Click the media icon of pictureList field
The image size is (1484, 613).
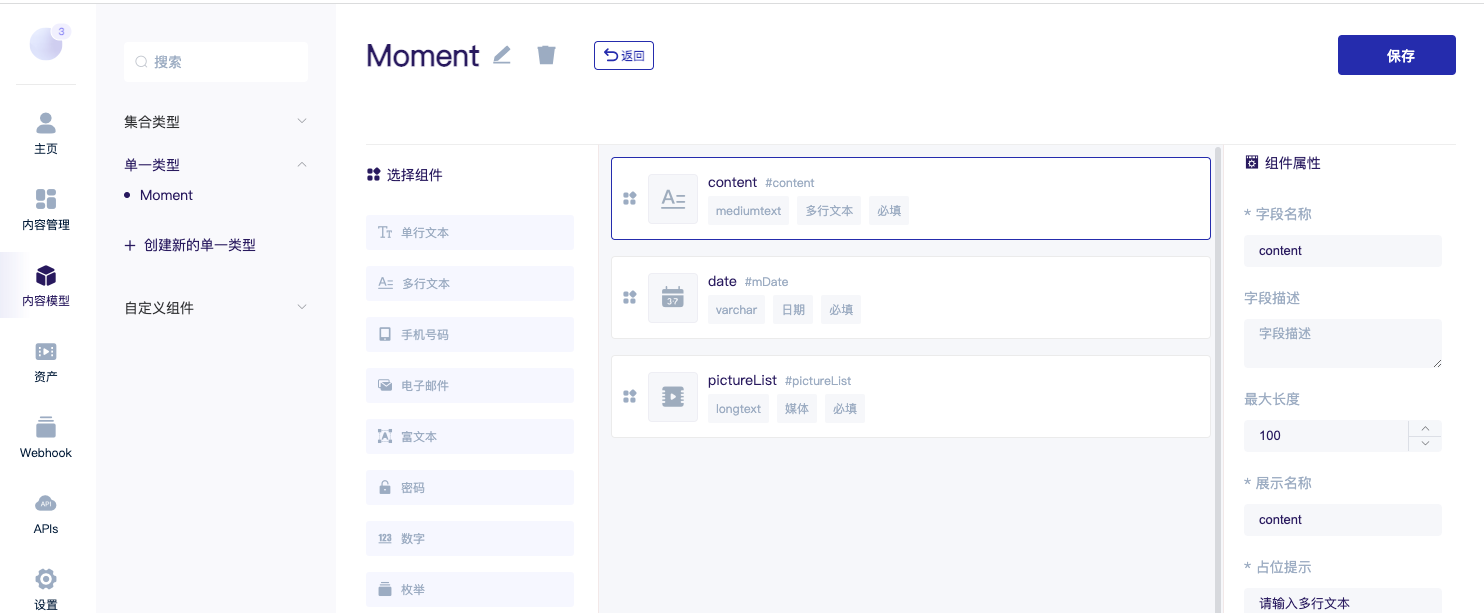pyautogui.click(x=673, y=397)
